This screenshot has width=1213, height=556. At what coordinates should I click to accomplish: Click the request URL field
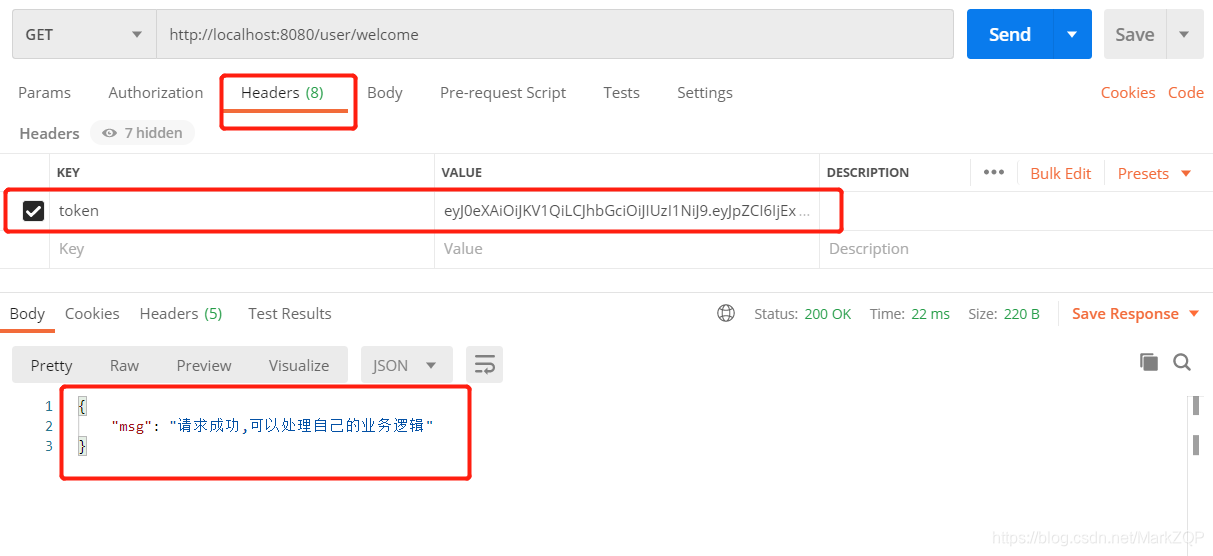pos(555,34)
